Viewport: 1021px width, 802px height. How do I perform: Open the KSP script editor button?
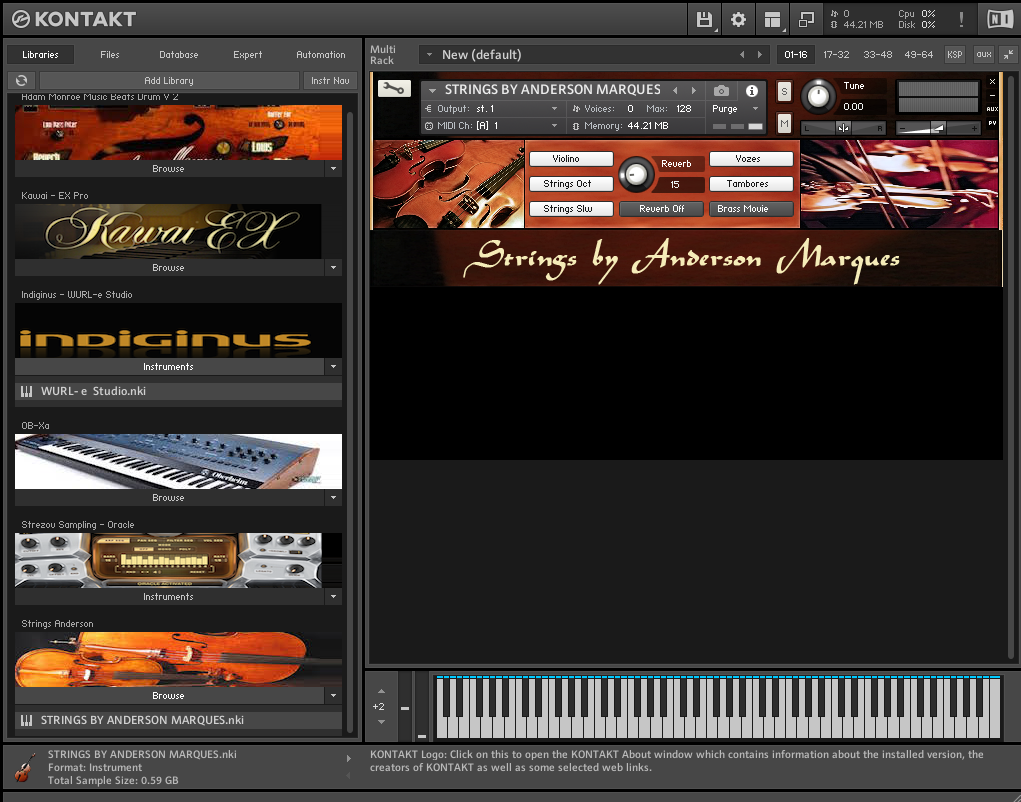[955, 55]
